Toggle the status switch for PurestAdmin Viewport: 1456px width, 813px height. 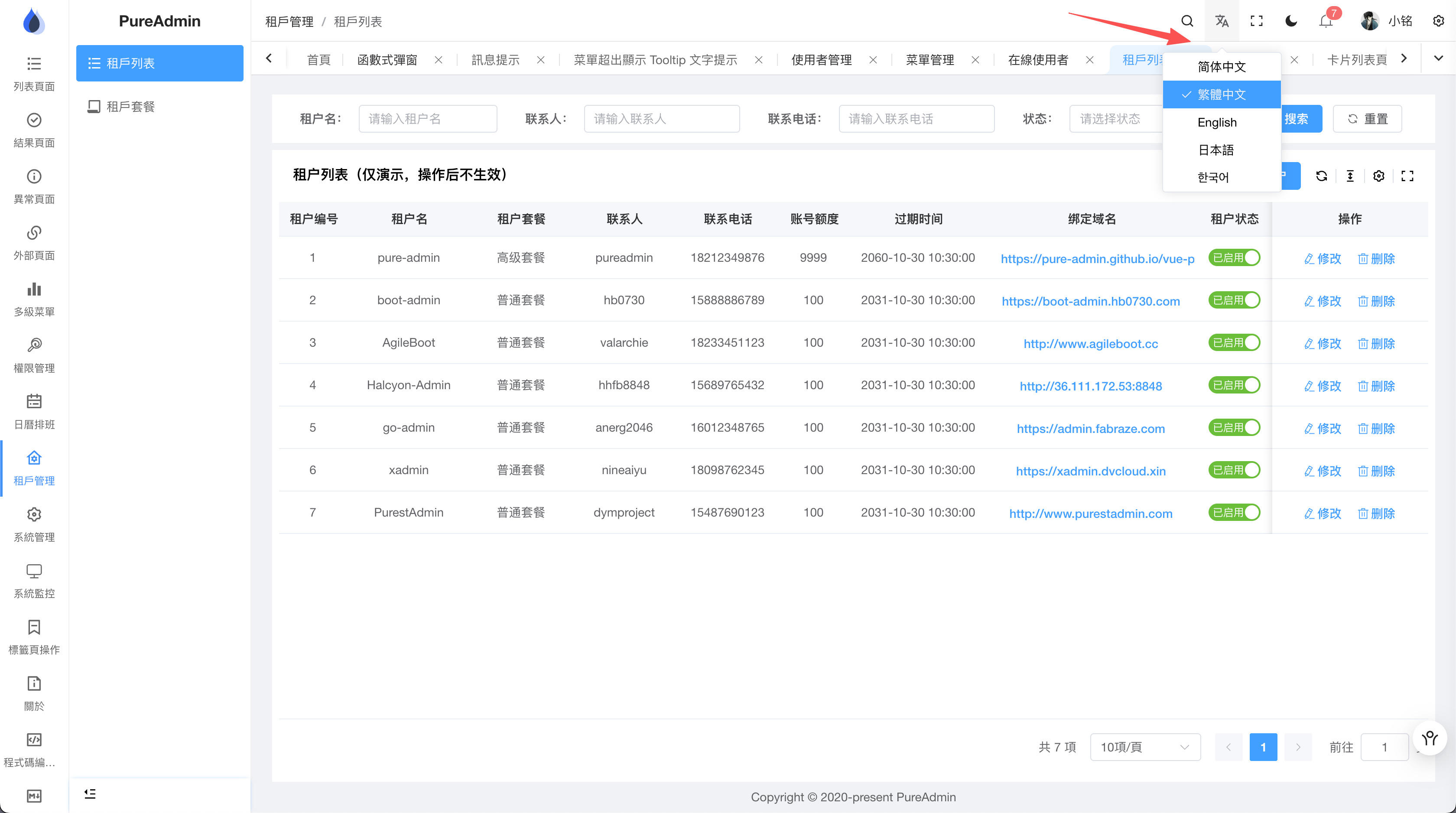(1235, 512)
